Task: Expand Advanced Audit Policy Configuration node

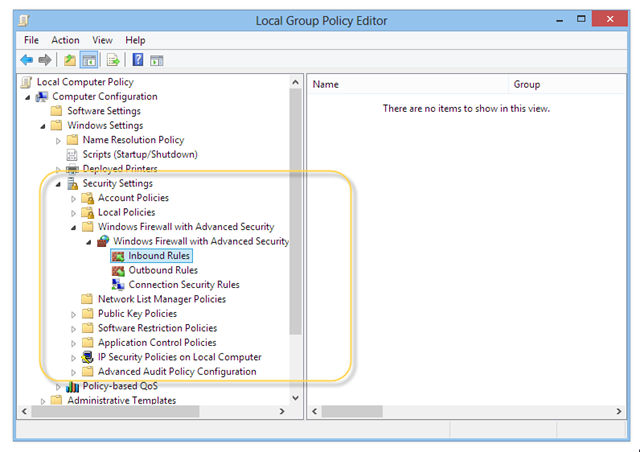Action: (x=73, y=372)
